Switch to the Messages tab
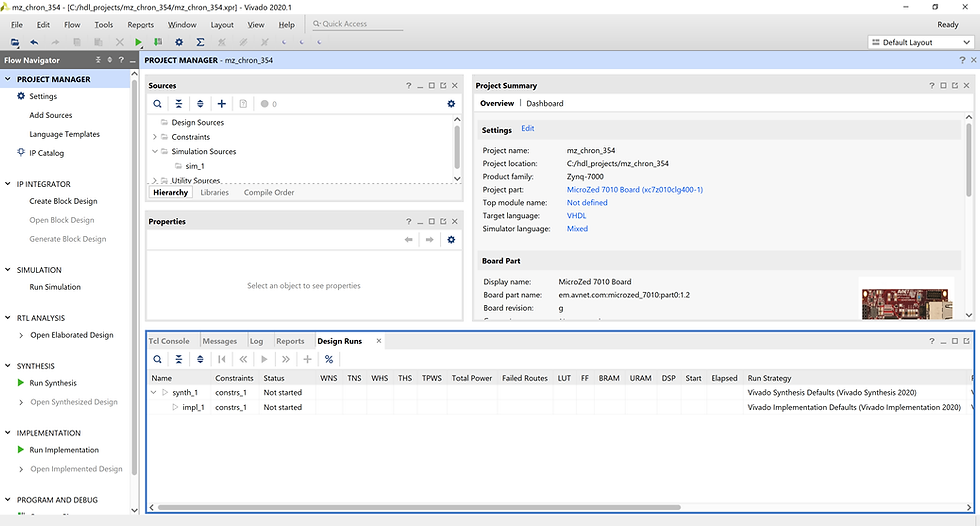This screenshot has width=980, height=526. [x=219, y=341]
